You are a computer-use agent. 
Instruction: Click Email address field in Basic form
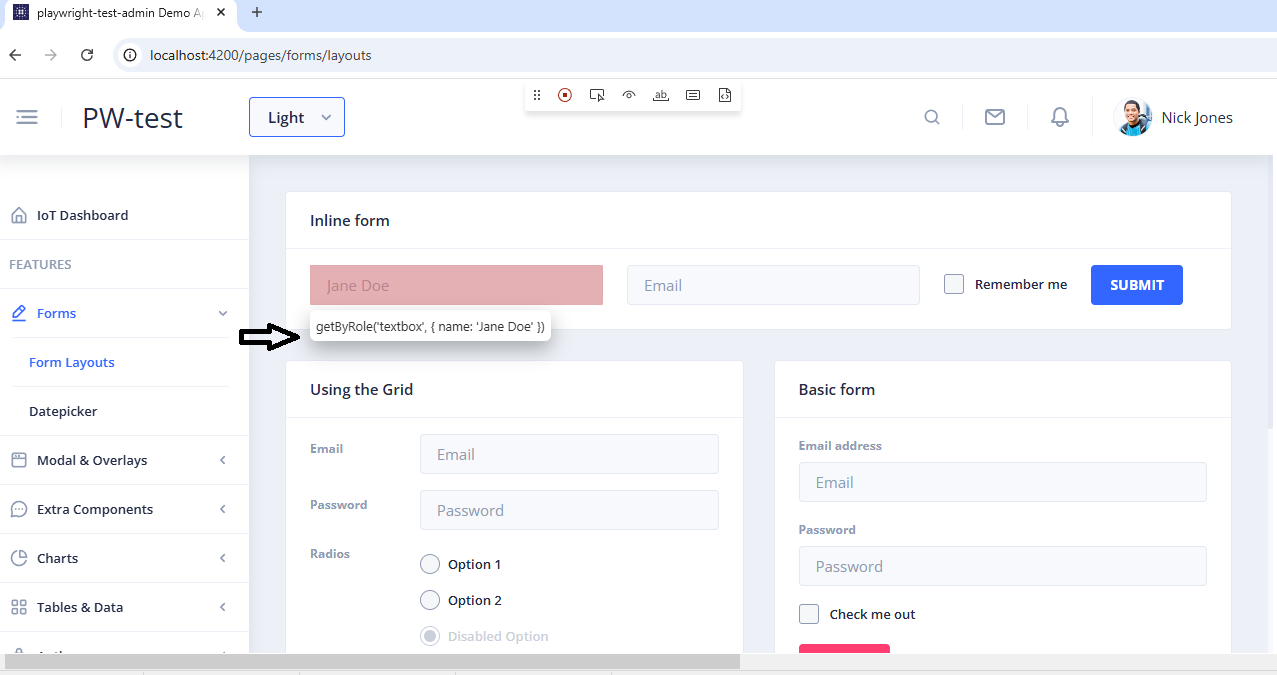point(1003,482)
